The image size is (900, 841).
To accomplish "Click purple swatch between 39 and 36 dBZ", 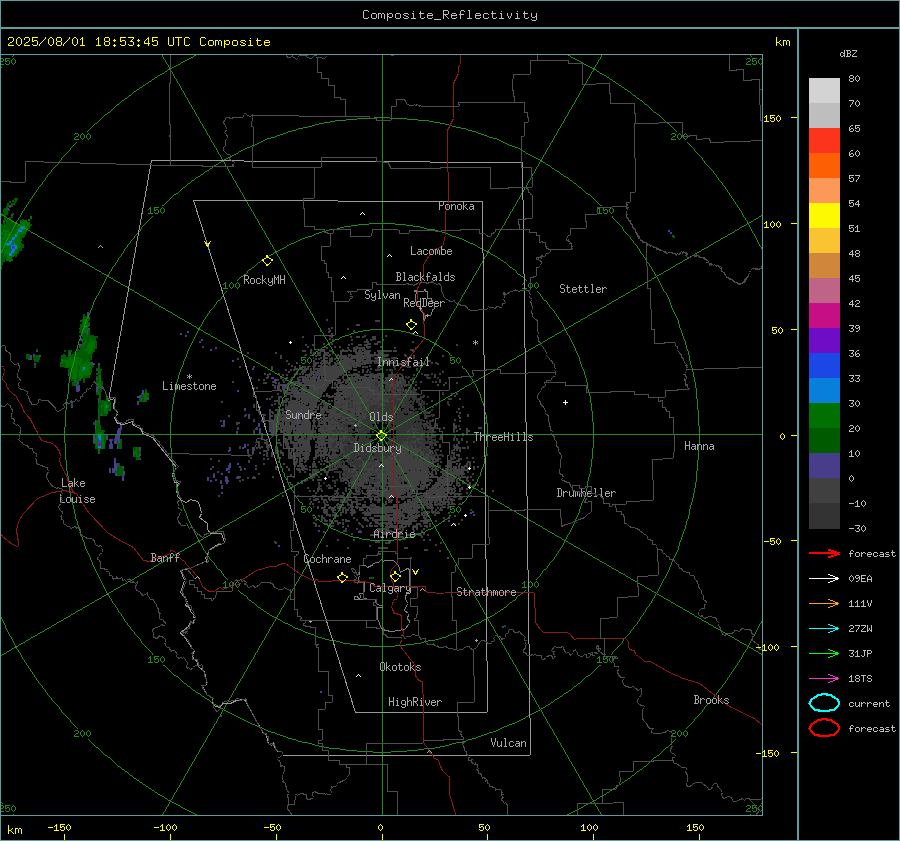I will [824, 340].
